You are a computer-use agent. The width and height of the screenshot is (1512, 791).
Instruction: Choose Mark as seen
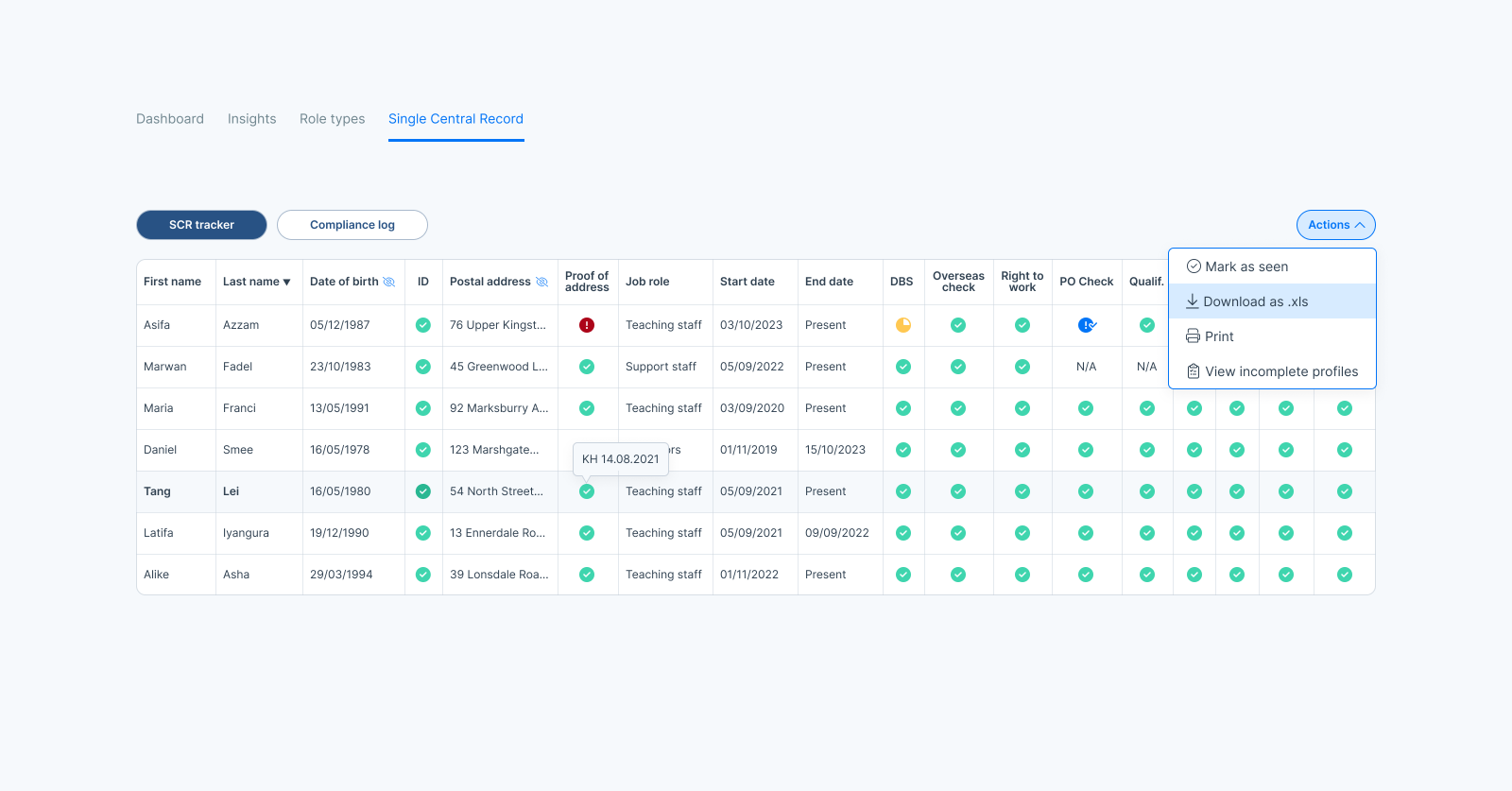[x=1272, y=267]
